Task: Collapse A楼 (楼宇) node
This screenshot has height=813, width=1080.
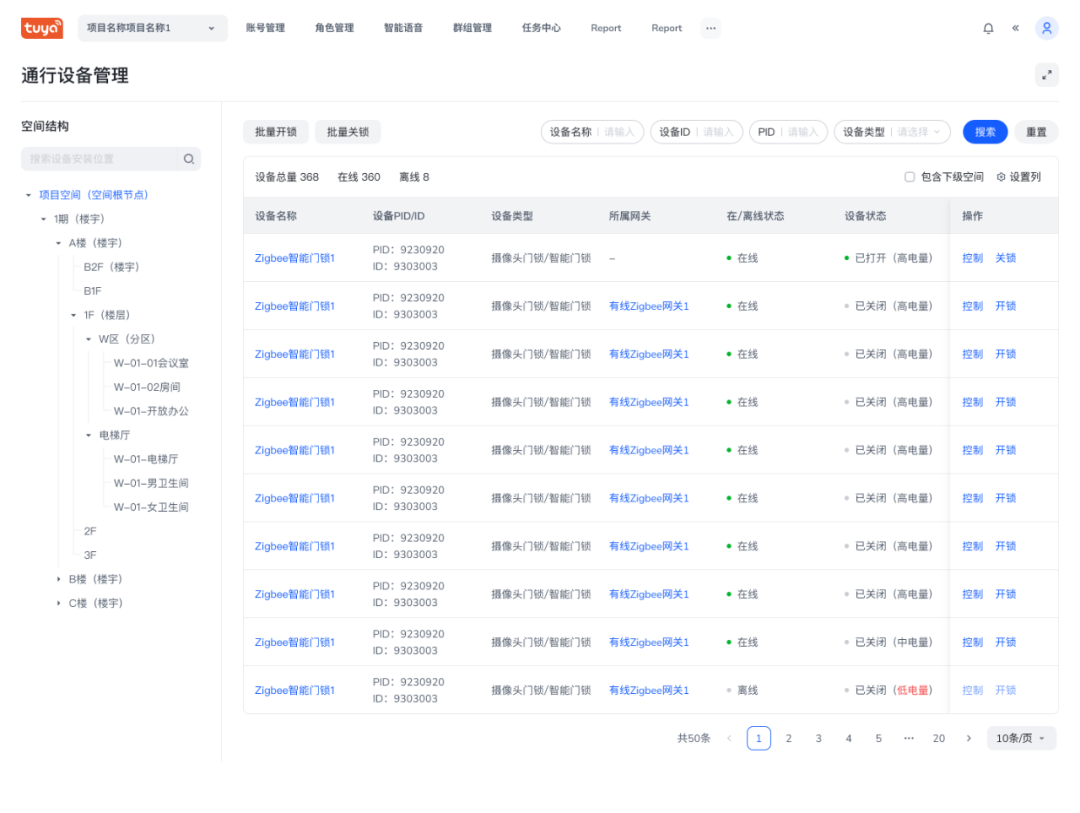Action: [x=59, y=243]
